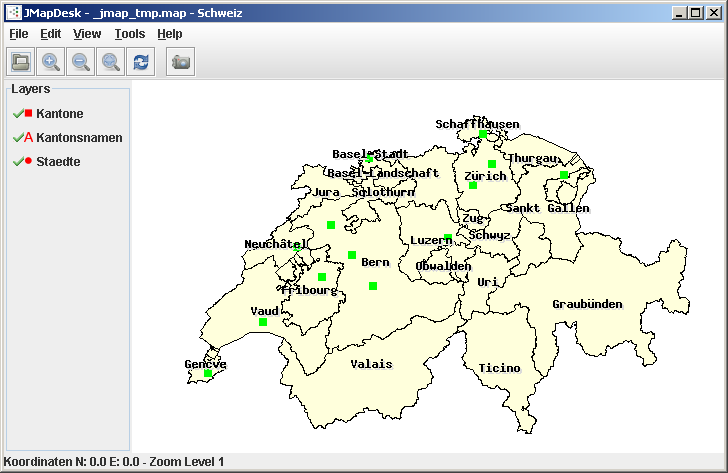This screenshot has height=473, width=728.
Task: Uncheck the Kantone layer green checkmark
Action: [x=17, y=114]
